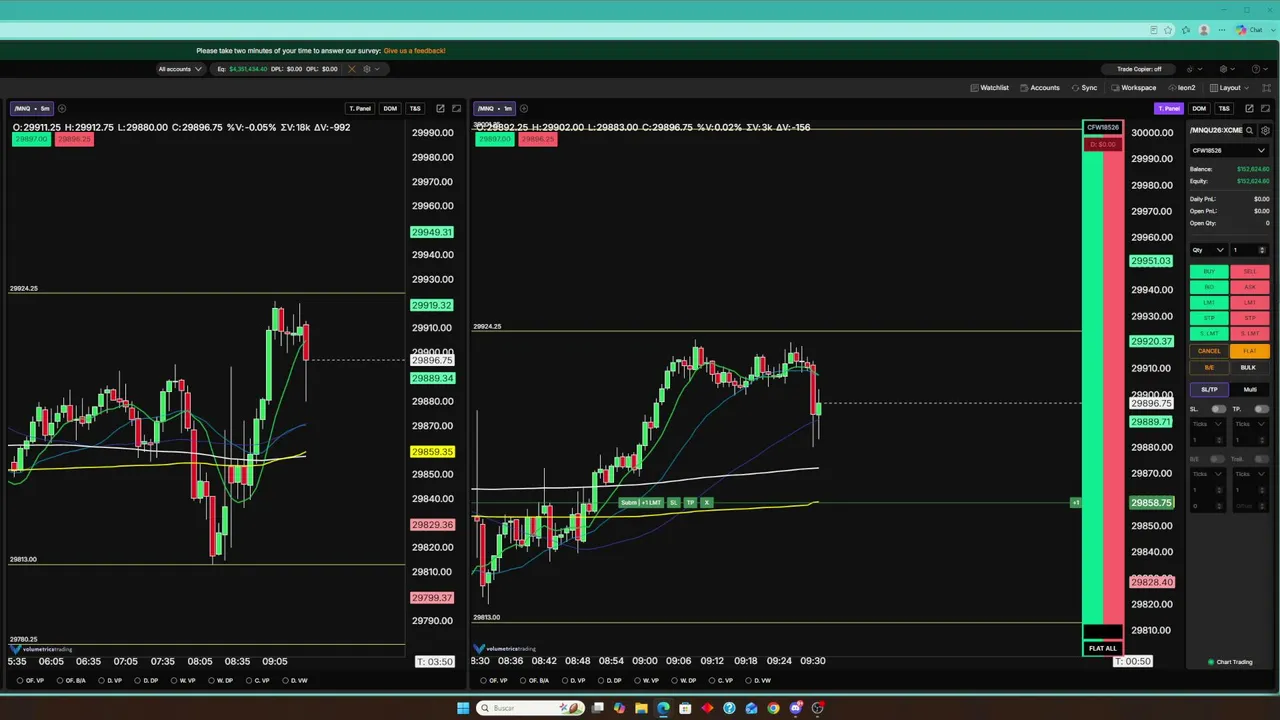1280x720 pixels.
Task: Expand the All accounts dropdown
Action: 180,69
